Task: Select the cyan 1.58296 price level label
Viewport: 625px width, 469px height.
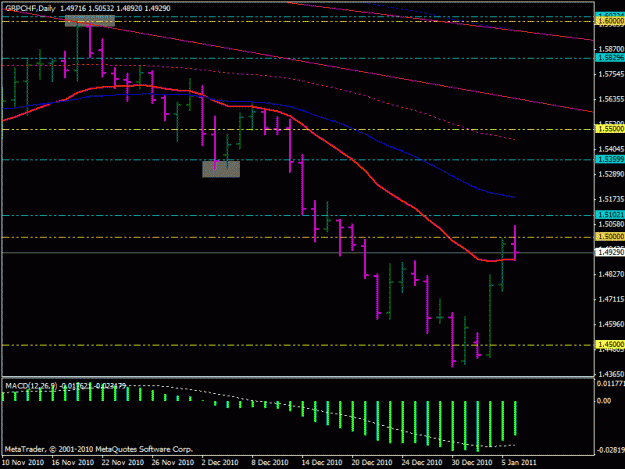Action: pyautogui.click(x=610, y=58)
